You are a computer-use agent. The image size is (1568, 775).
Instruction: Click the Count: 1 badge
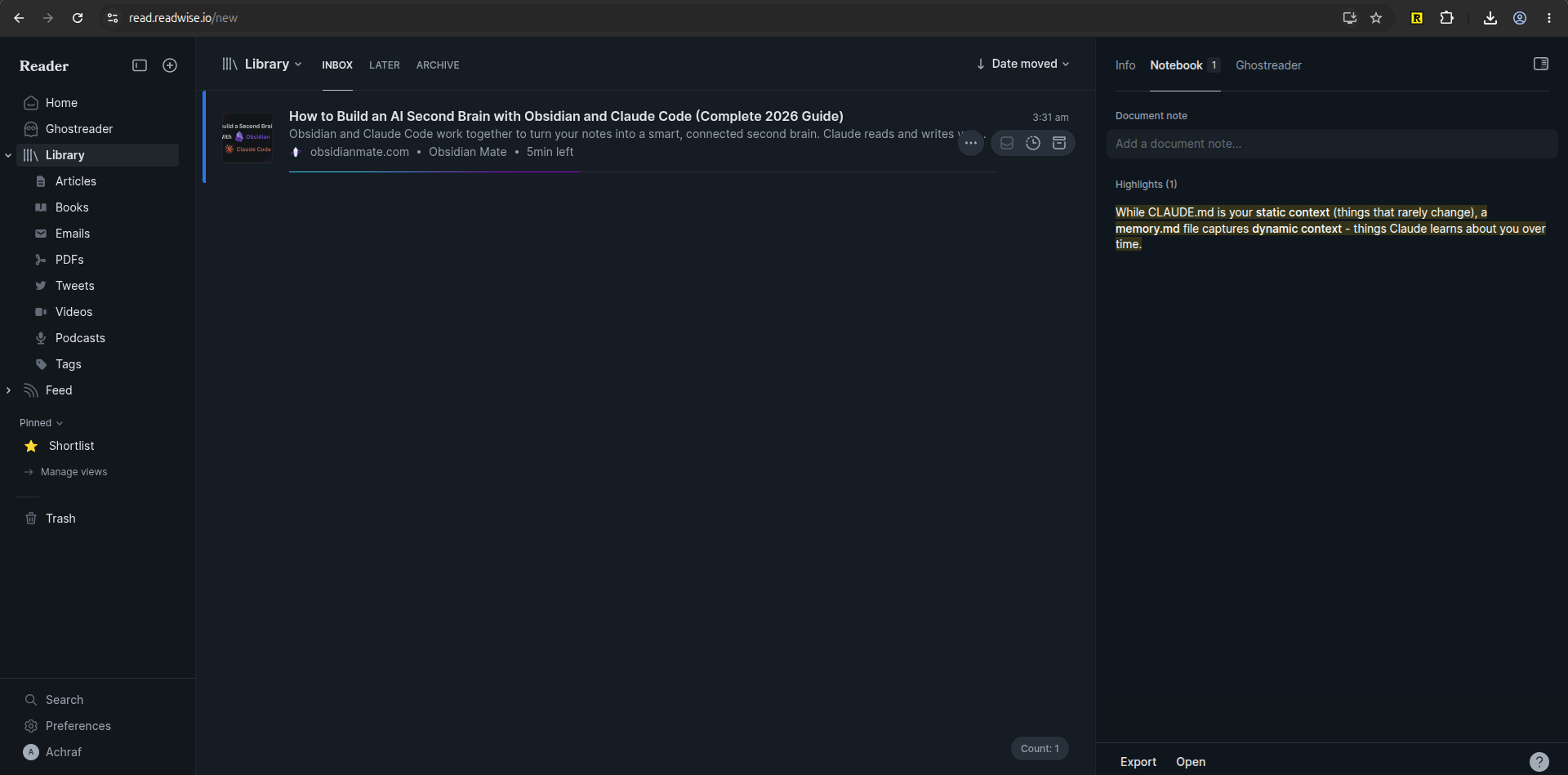tap(1040, 749)
